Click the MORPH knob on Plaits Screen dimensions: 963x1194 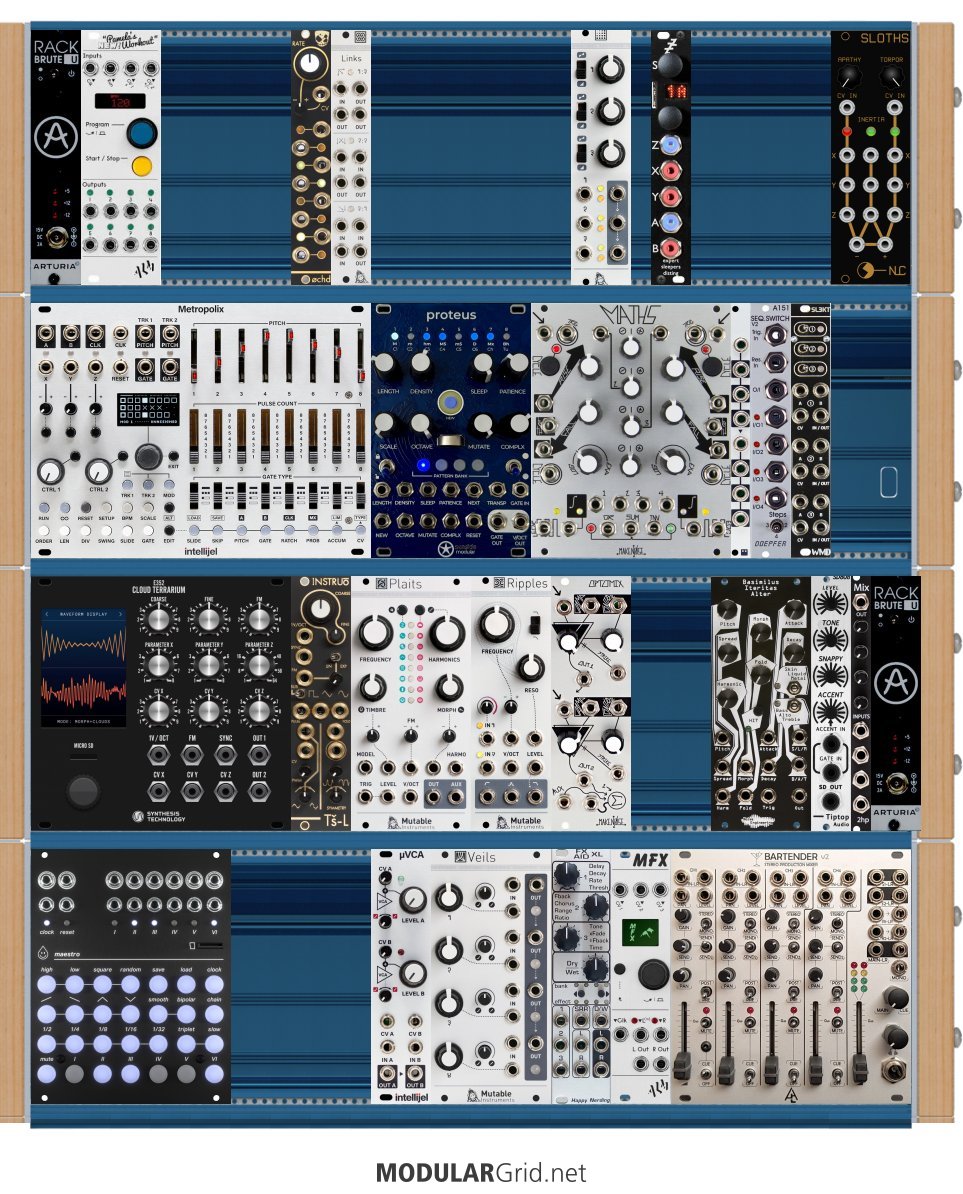click(x=449, y=688)
